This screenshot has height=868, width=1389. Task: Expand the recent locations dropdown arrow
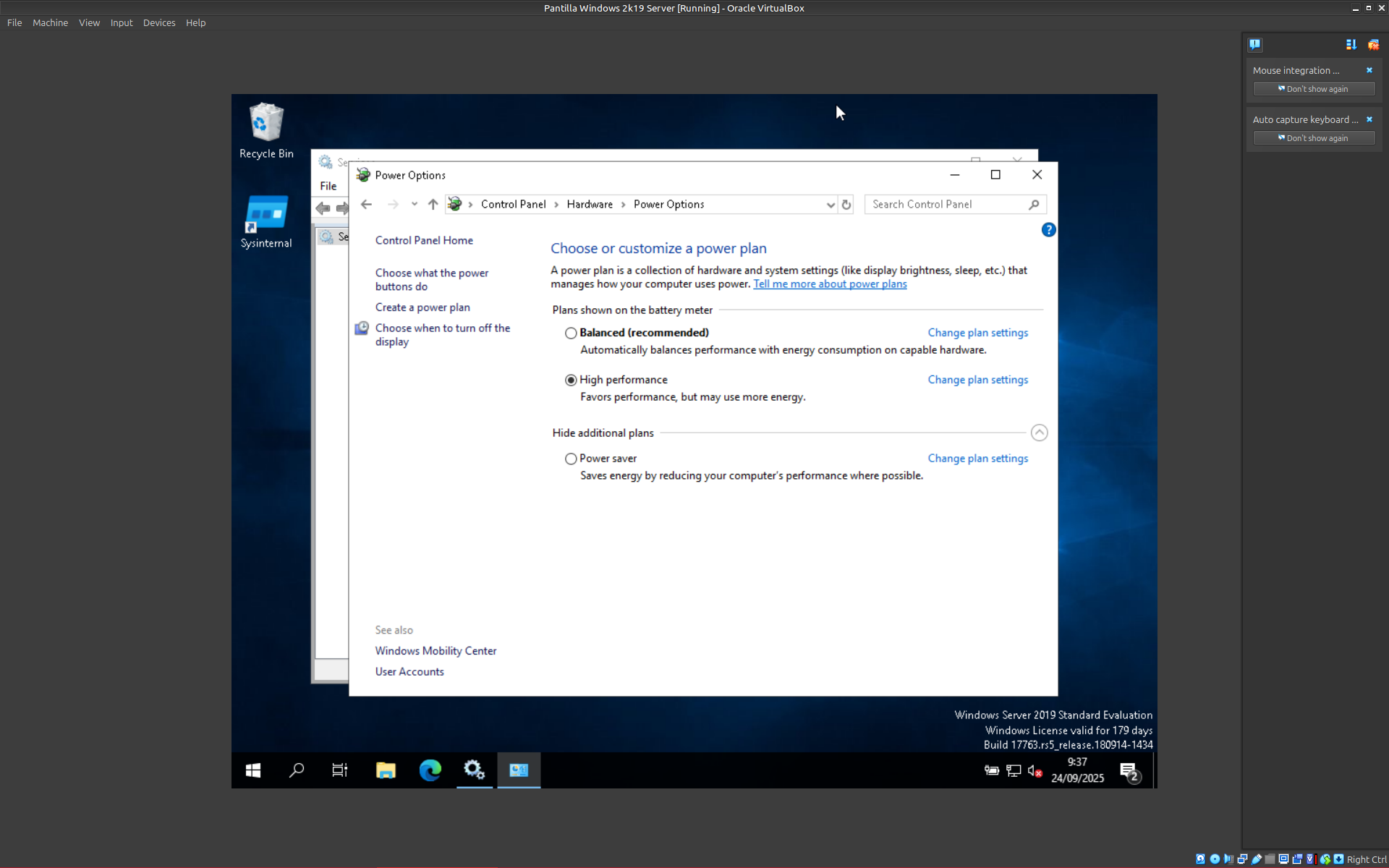[414, 205]
